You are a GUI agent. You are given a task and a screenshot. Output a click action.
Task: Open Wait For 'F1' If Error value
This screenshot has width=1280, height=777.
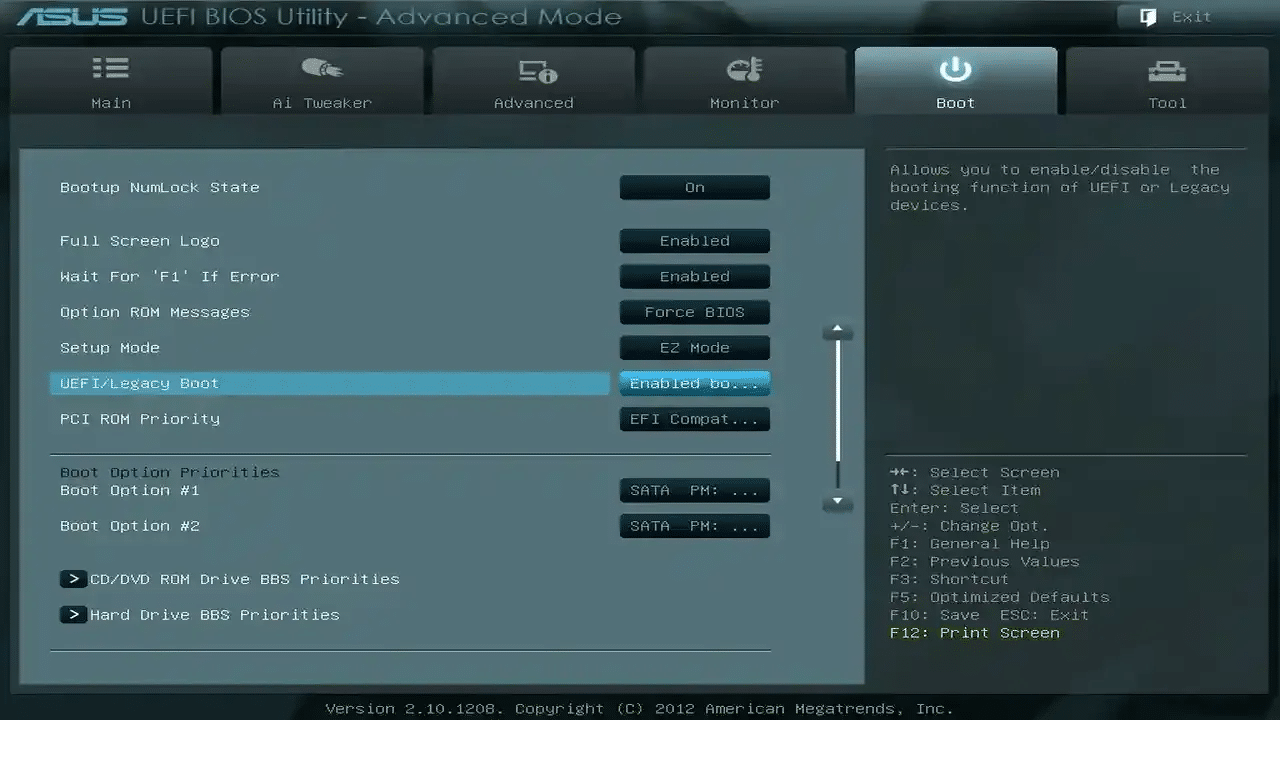point(695,277)
